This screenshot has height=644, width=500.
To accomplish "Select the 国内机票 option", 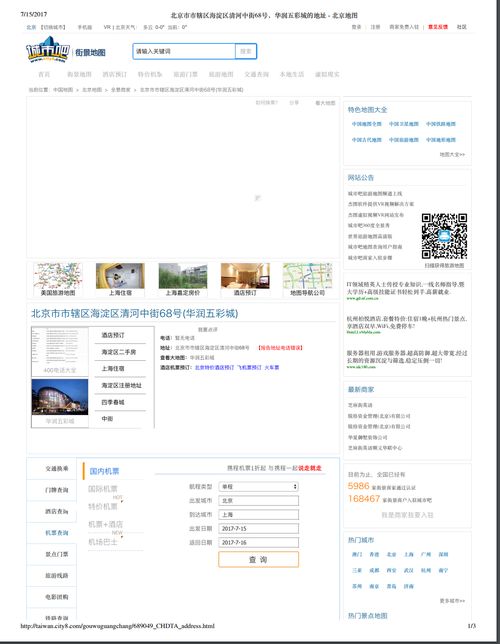I will pos(104,471).
